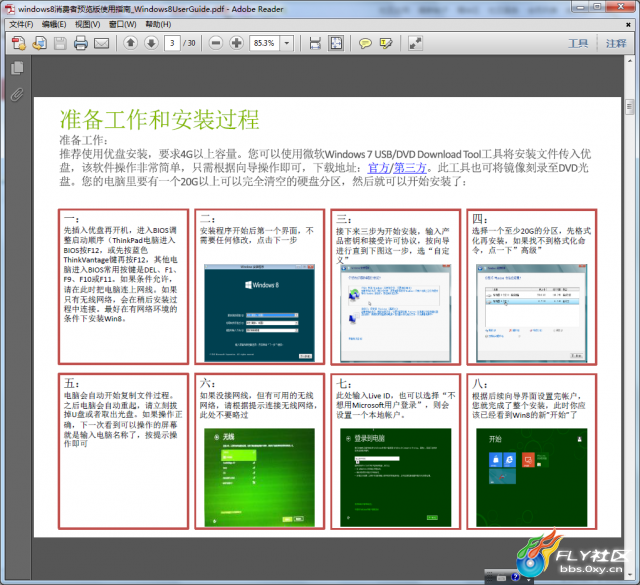
Task: Click the scrollbar up arrow
Action: point(629,60)
